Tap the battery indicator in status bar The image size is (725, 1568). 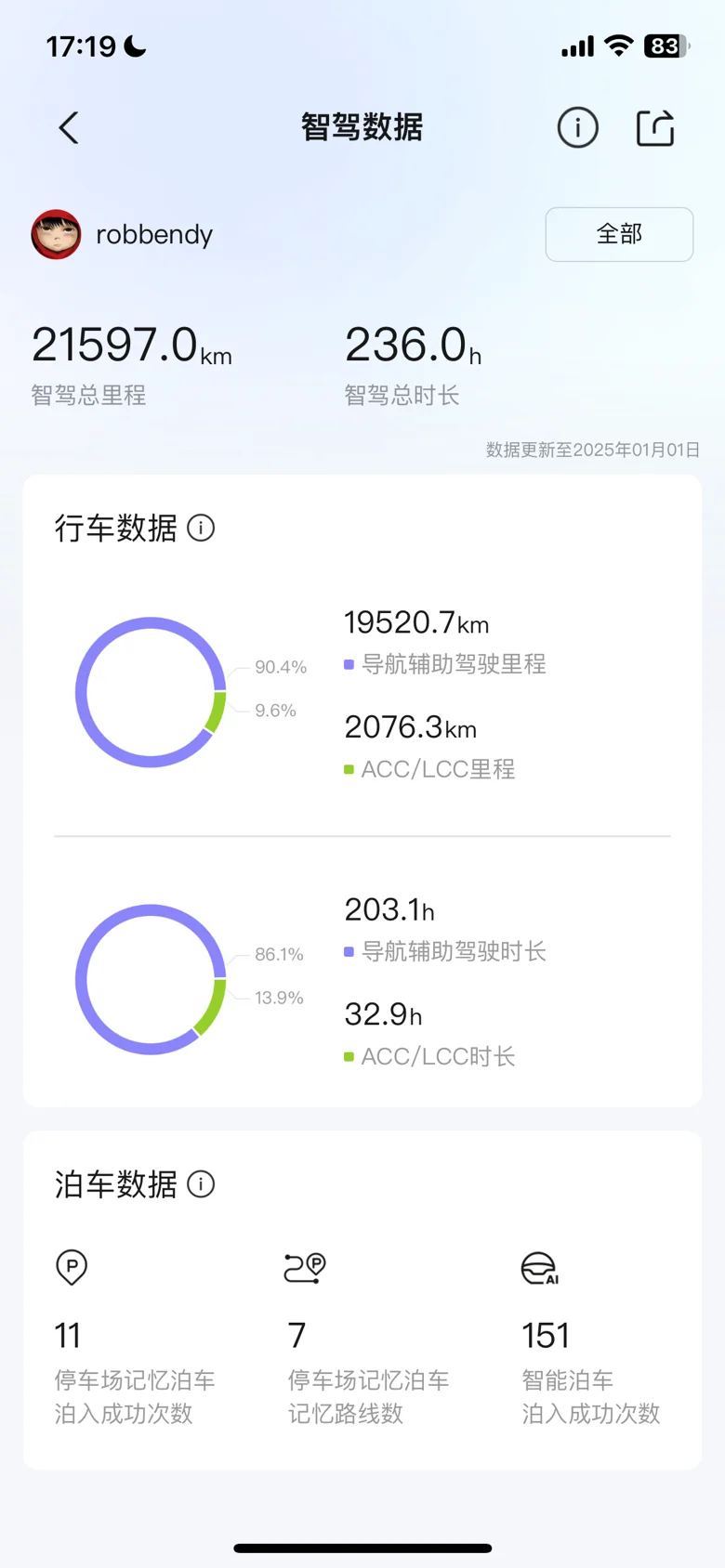[666, 46]
